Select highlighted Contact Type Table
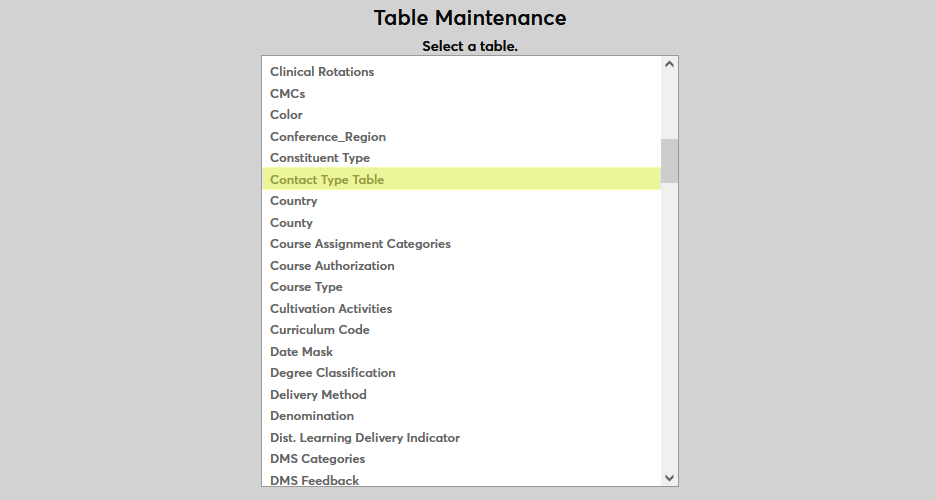Image resolution: width=936 pixels, height=500 pixels. coord(327,180)
